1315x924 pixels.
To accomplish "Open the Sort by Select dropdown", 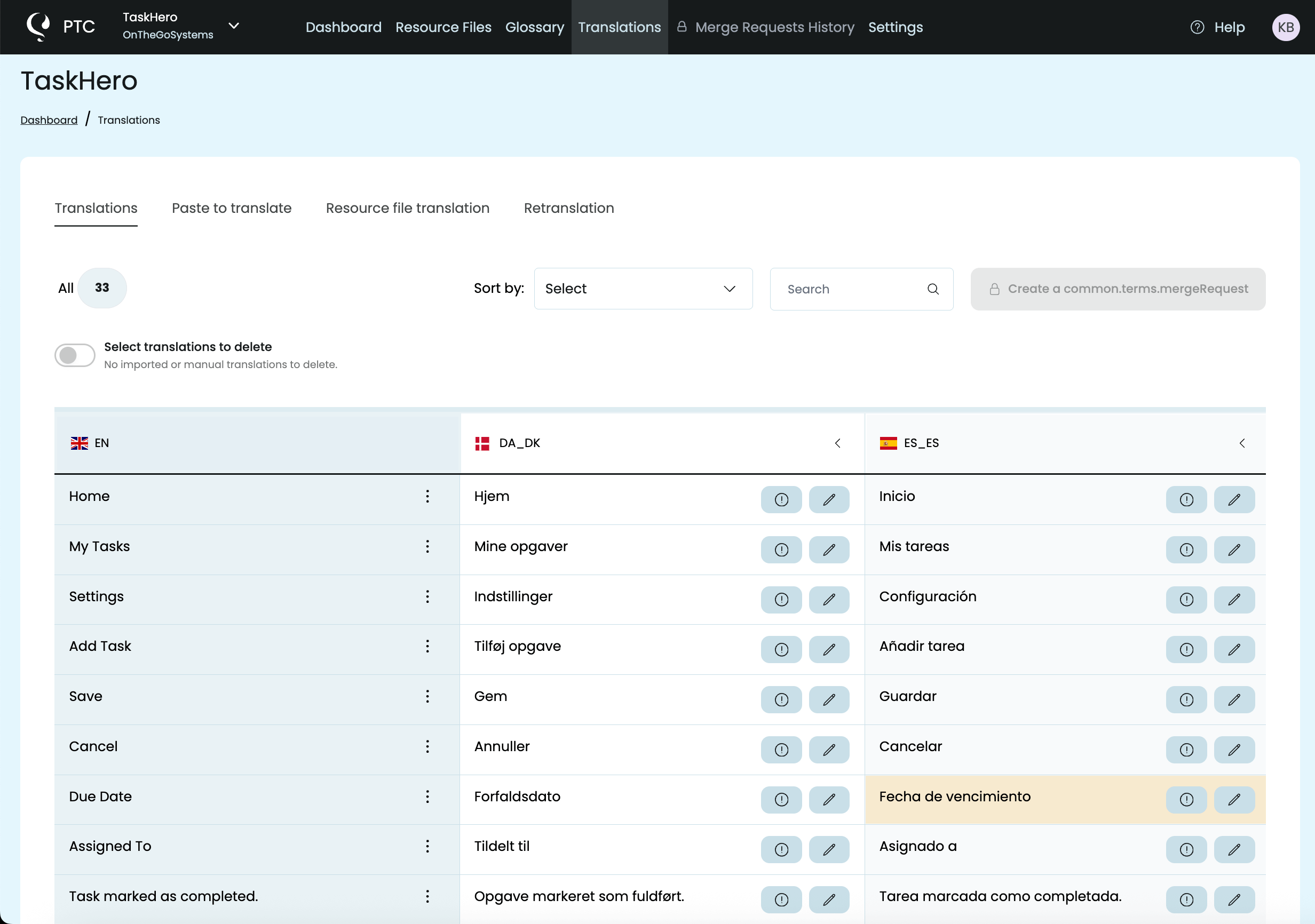I will pyautogui.click(x=643, y=289).
